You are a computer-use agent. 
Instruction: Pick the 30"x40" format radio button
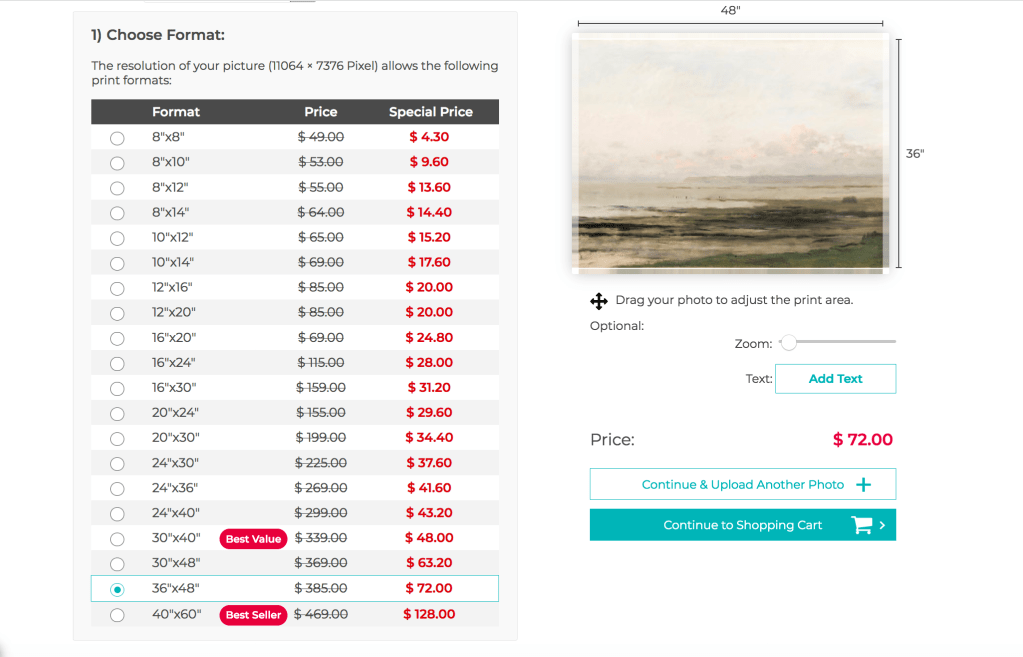pyautogui.click(x=117, y=540)
